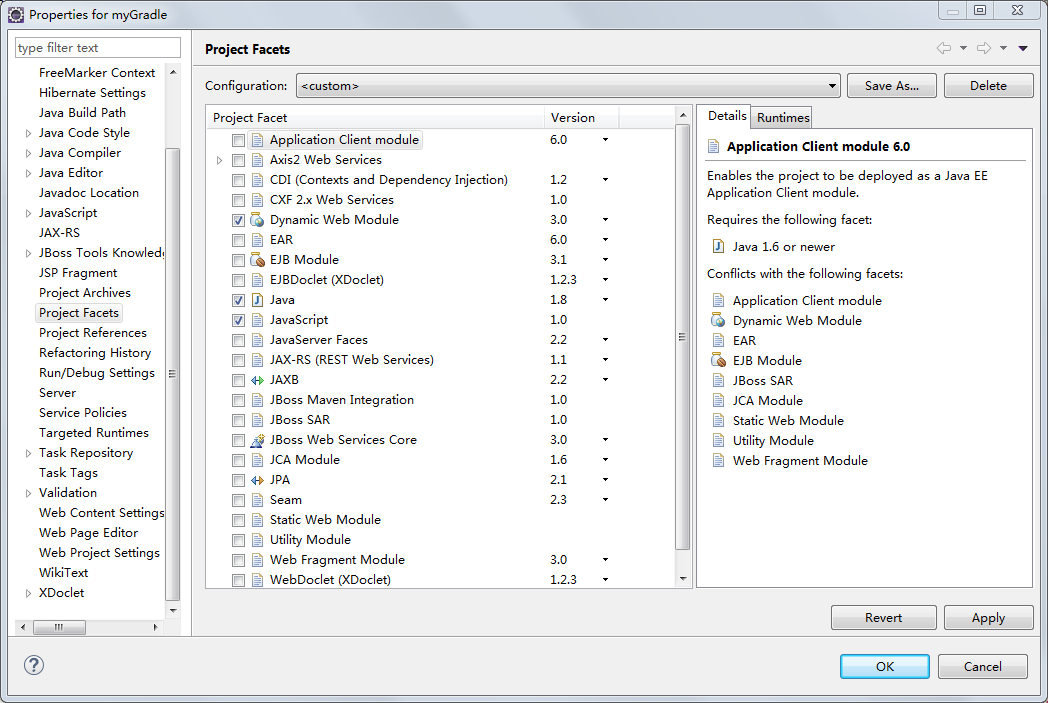This screenshot has width=1048, height=703.
Task: Open help via the question mark icon
Action: (34, 665)
